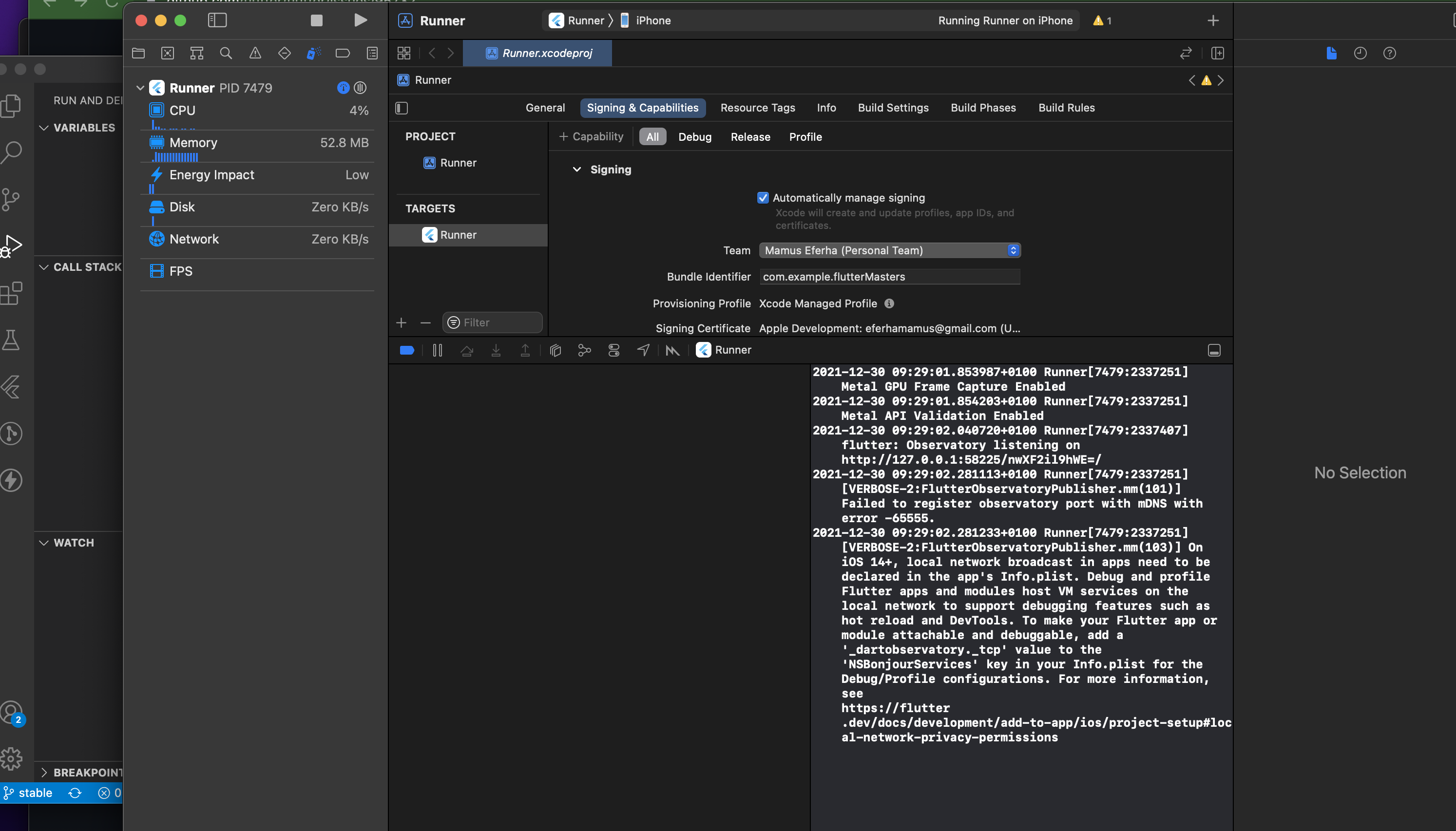Open the Debug Memory Graph icon
Viewport: 1456px width, 831px height.
coord(584,350)
